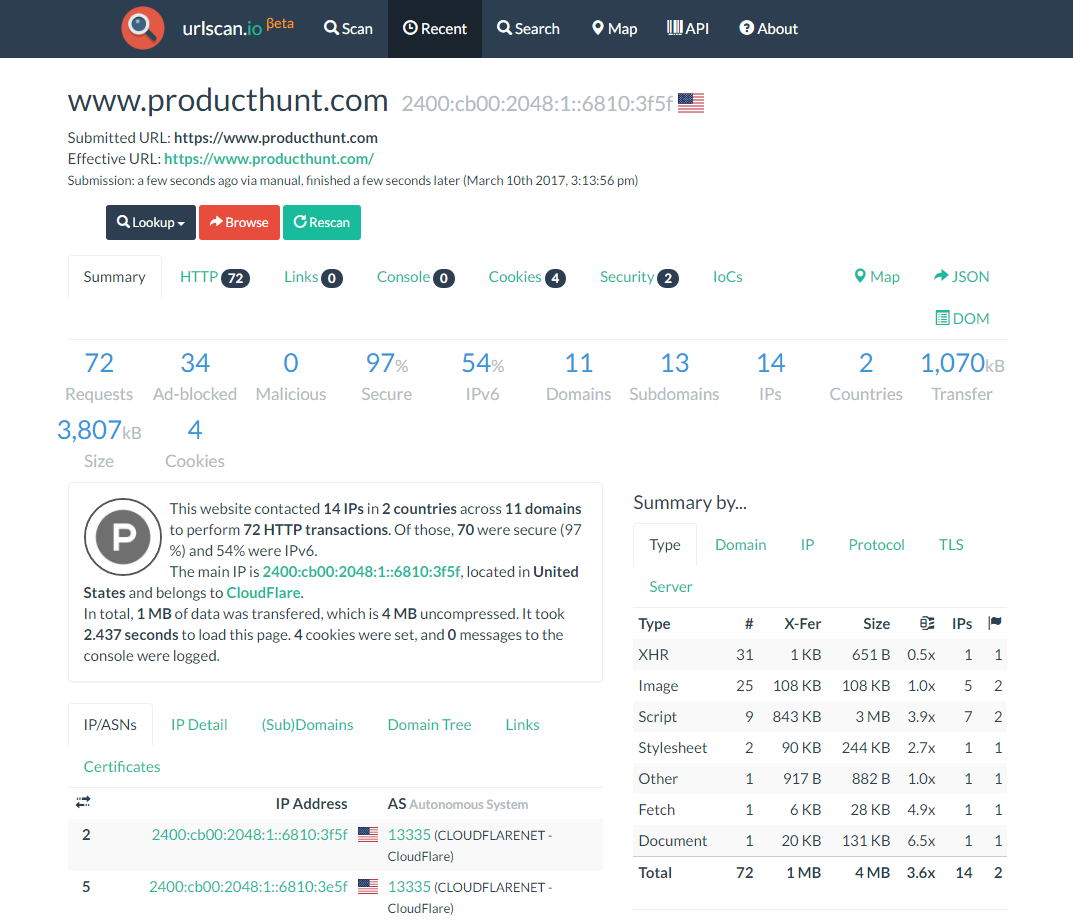Viewport: 1073px width, 920px height.
Task: Click the 1,070 kB Transfer statistic
Action: coord(961,376)
